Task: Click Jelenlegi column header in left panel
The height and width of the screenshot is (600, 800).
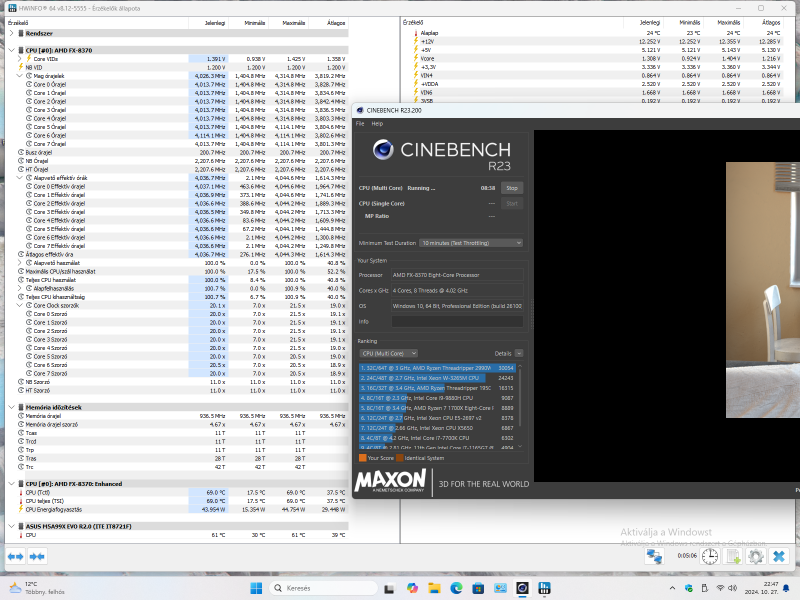Action: (x=209, y=23)
